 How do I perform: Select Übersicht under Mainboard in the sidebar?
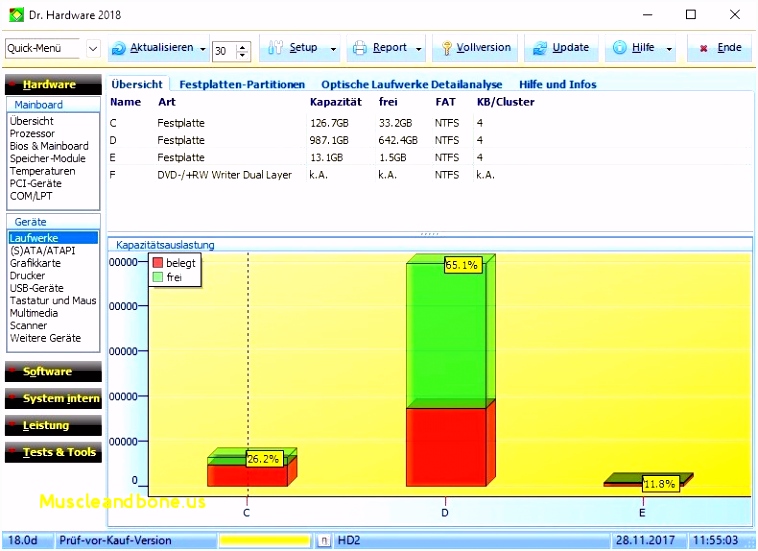(x=31, y=121)
